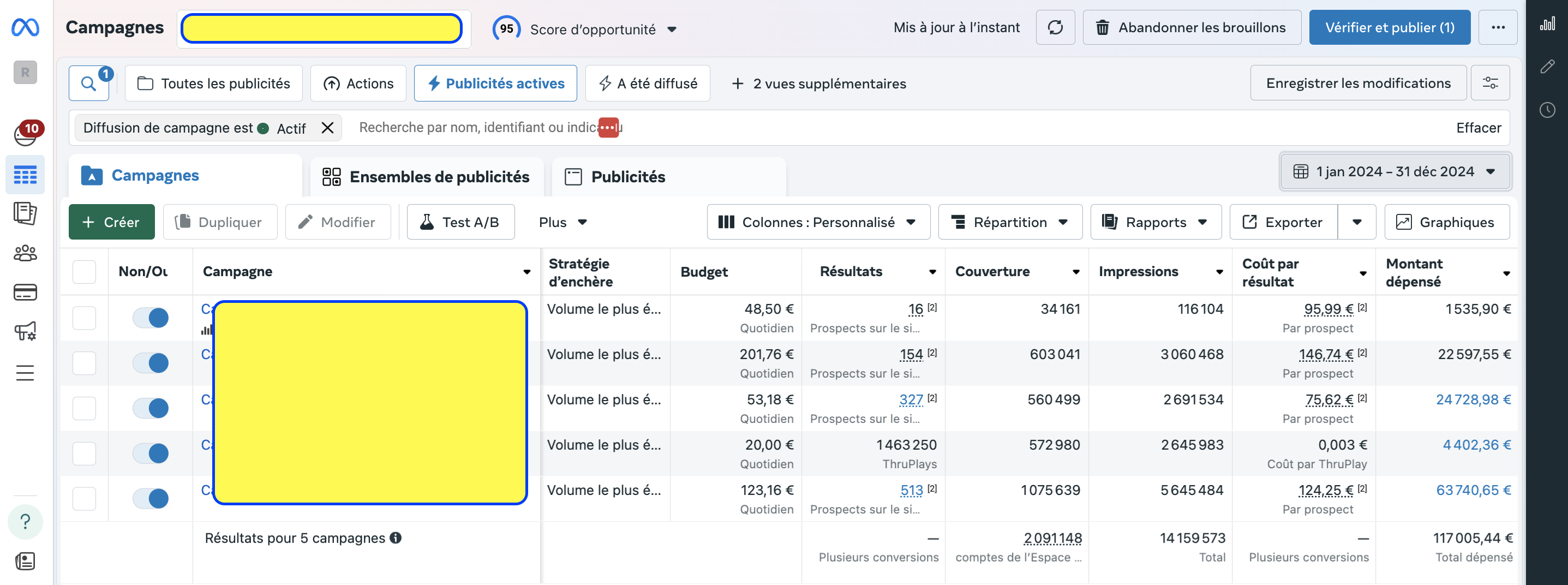Open the date range 1 jan 2024 dropdown
This screenshot has height=585, width=1568.
click(1395, 172)
